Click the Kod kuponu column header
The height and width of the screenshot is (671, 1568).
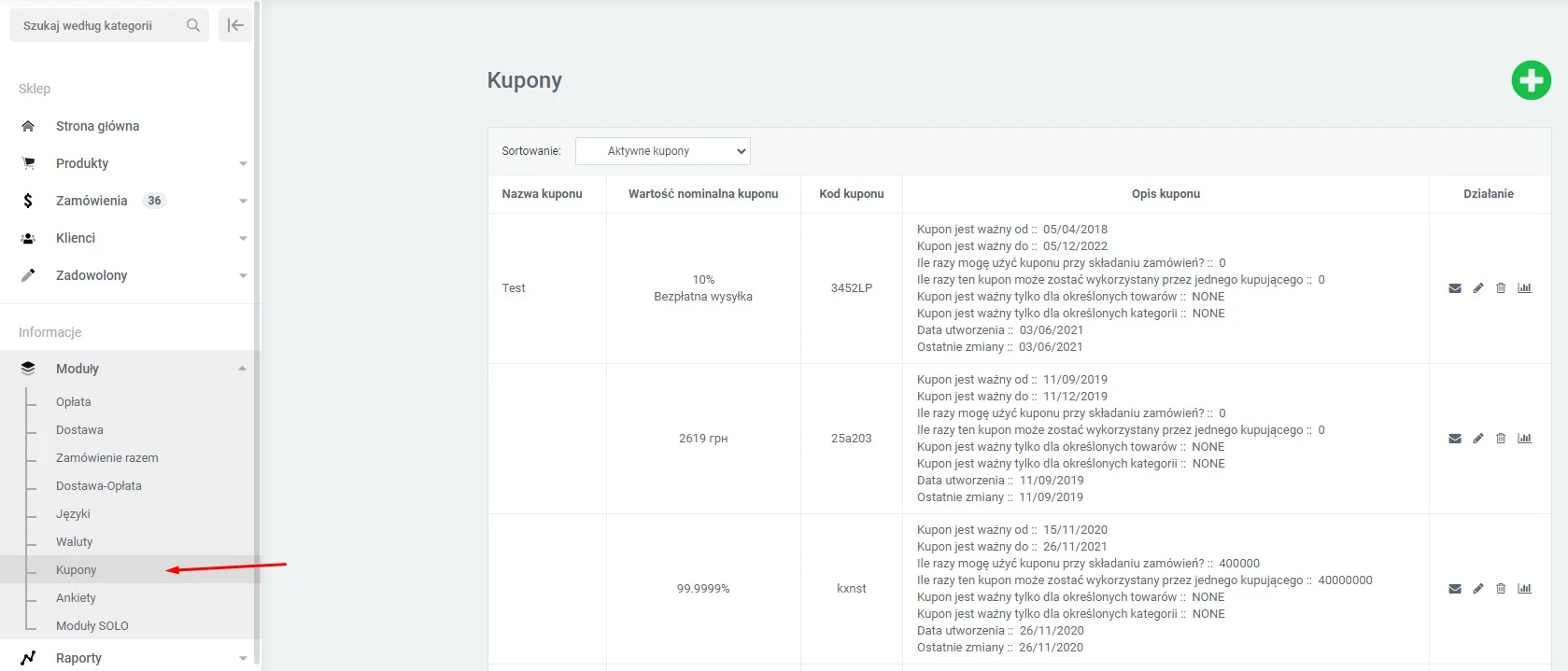(852, 194)
